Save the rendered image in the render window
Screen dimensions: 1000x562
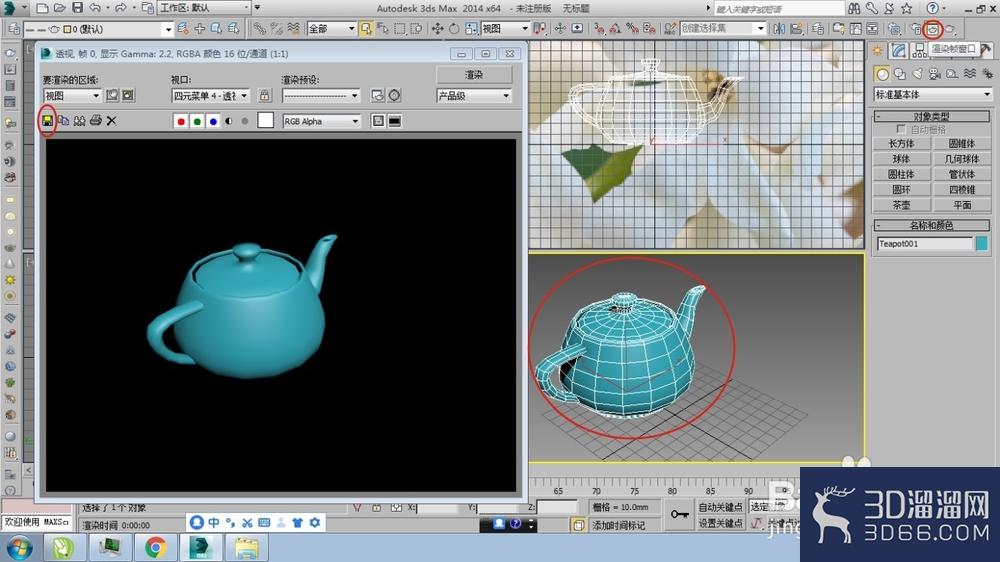click(47, 121)
